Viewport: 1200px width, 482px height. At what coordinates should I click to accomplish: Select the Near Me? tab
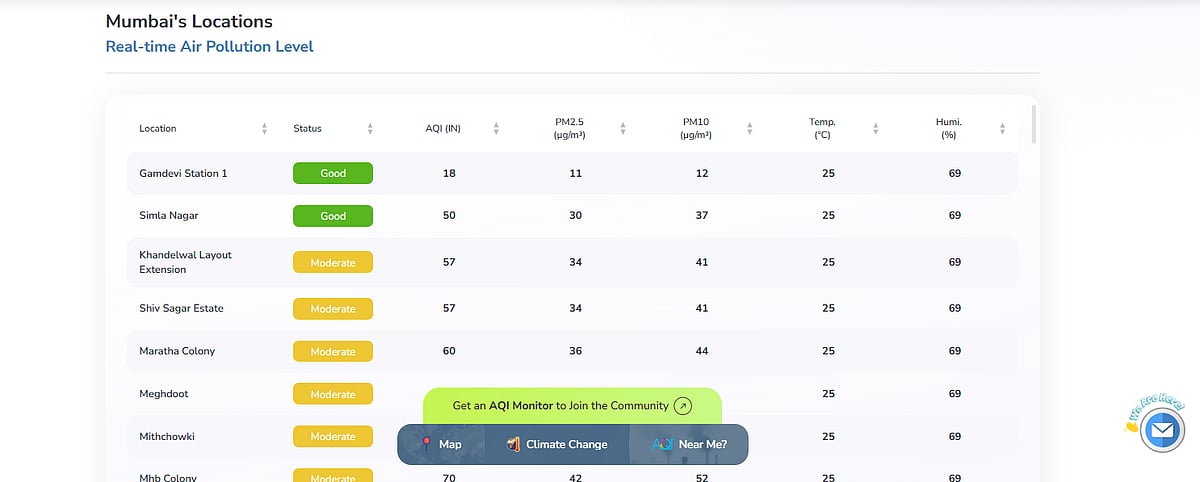689,444
